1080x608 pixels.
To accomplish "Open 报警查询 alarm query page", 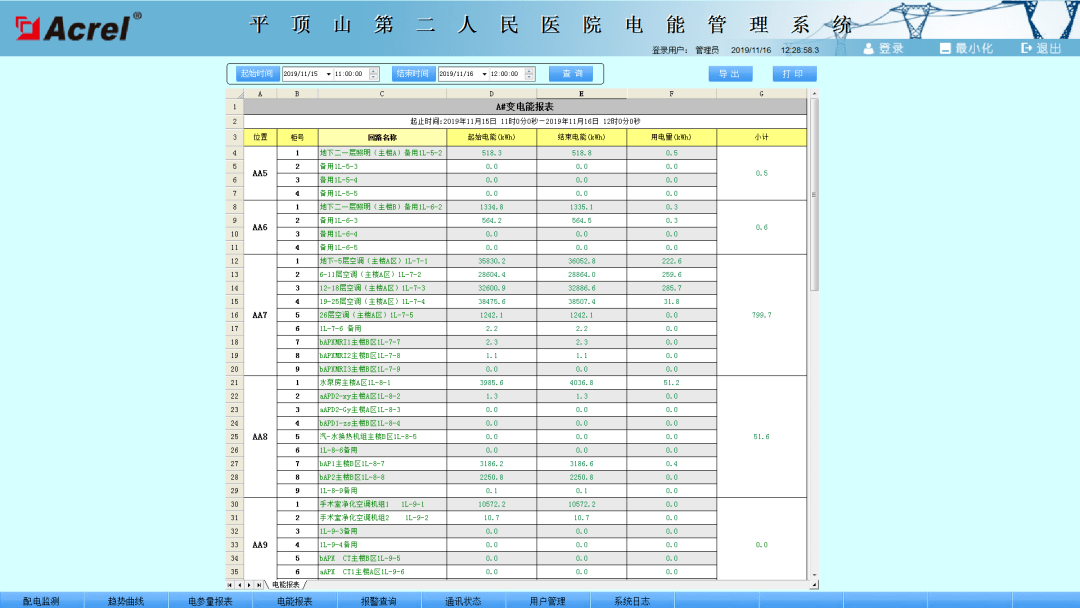I will (x=379, y=601).
